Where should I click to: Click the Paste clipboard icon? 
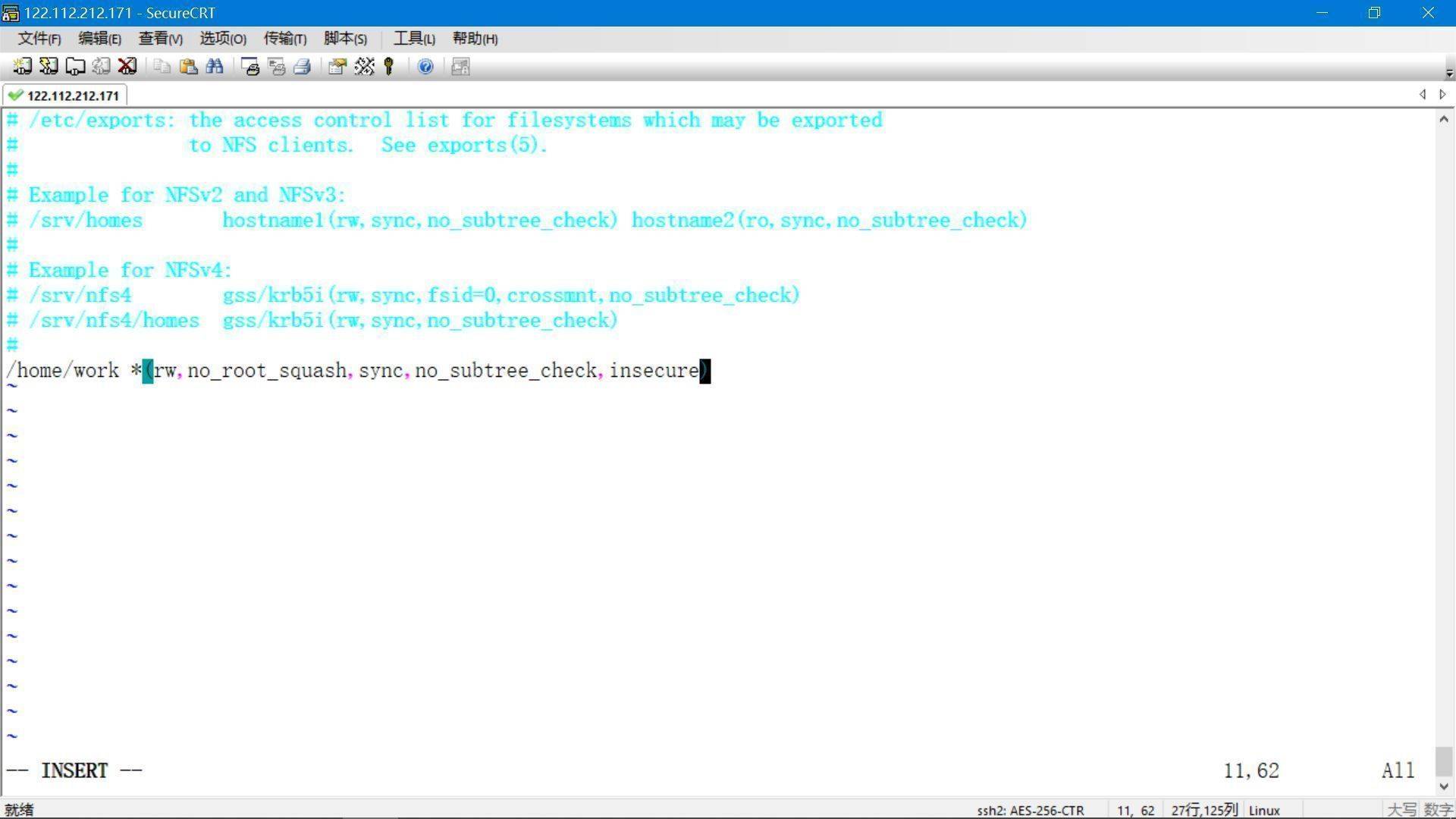tap(188, 67)
